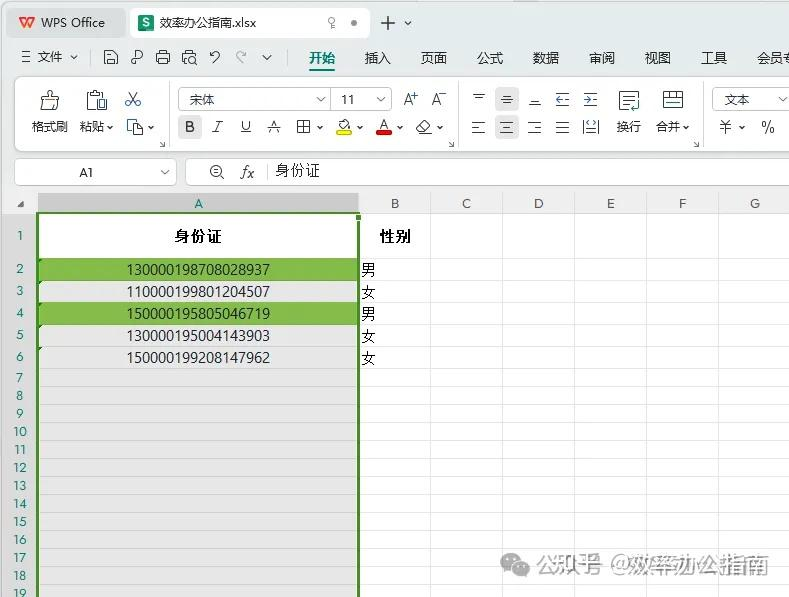Click the eraser Clear icon
The height and width of the screenshot is (597, 789).
[x=424, y=127]
